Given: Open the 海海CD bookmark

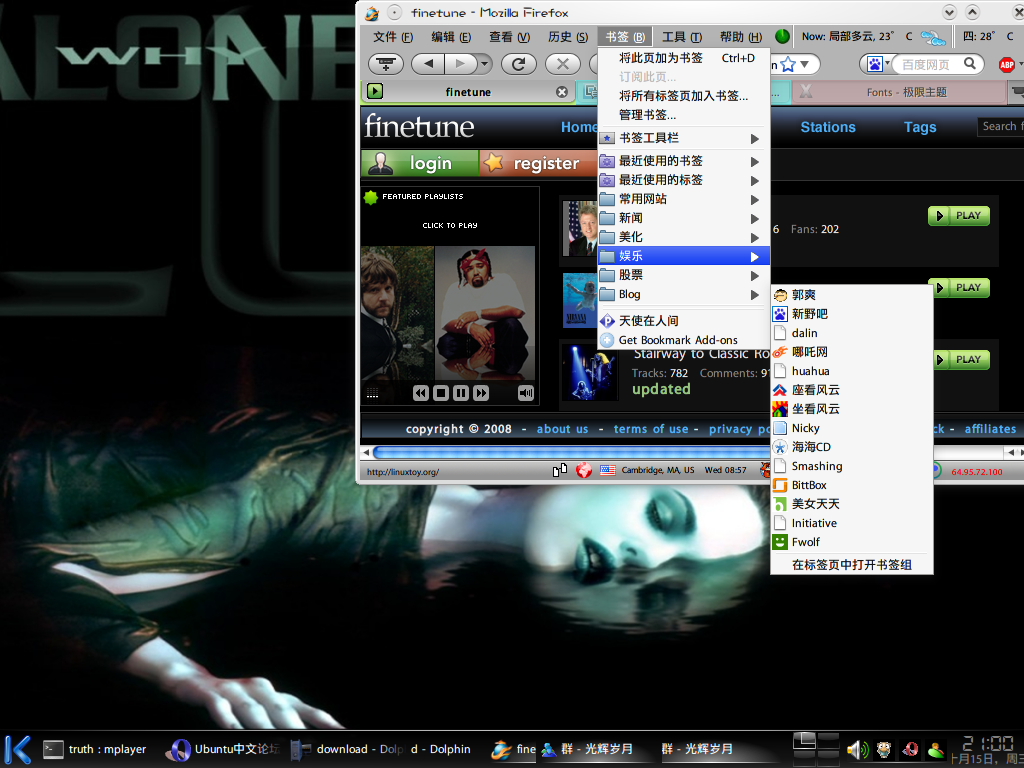Looking at the screenshot, I should (852, 447).
